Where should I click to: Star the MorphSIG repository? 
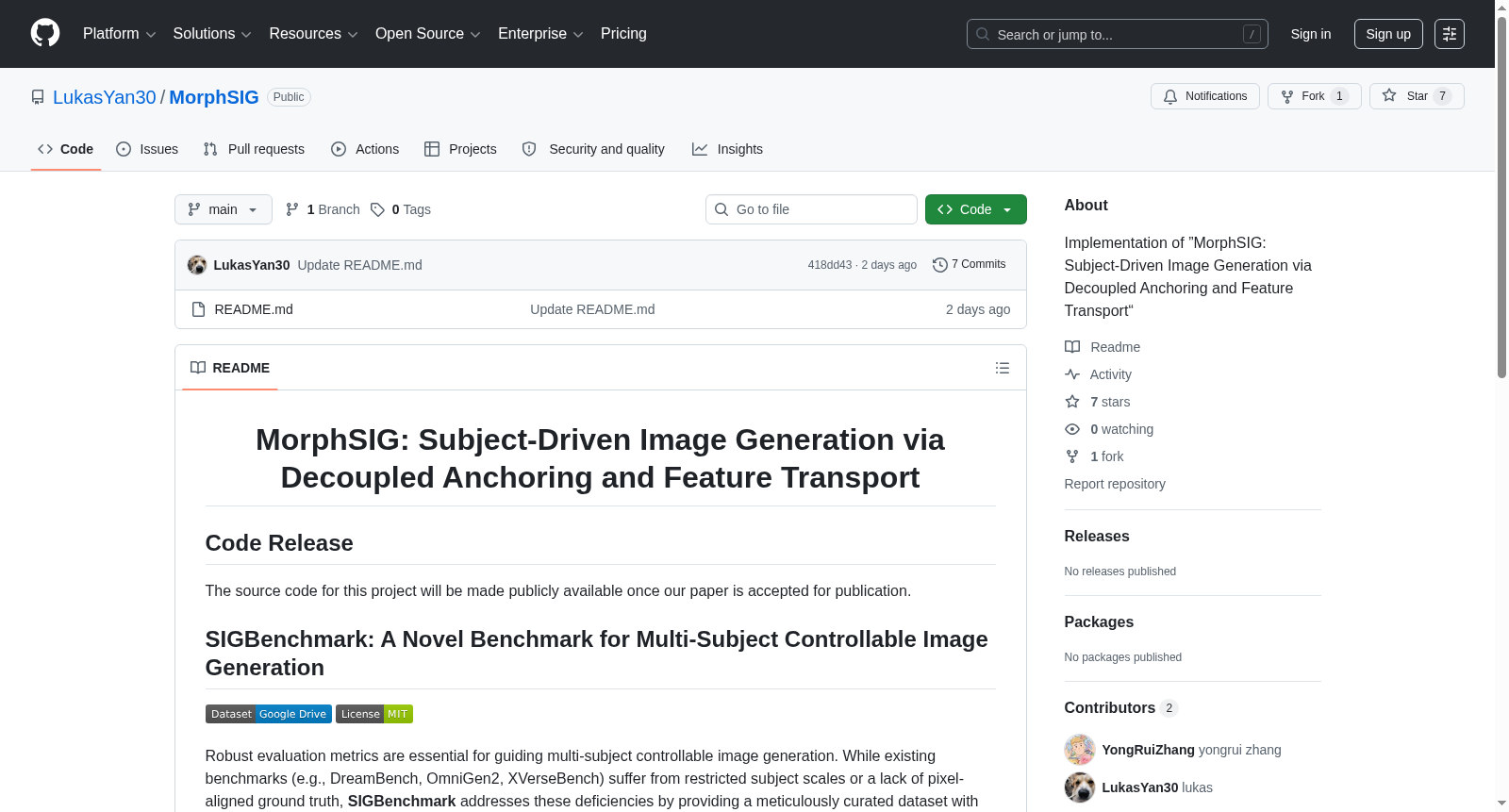tap(1416, 96)
